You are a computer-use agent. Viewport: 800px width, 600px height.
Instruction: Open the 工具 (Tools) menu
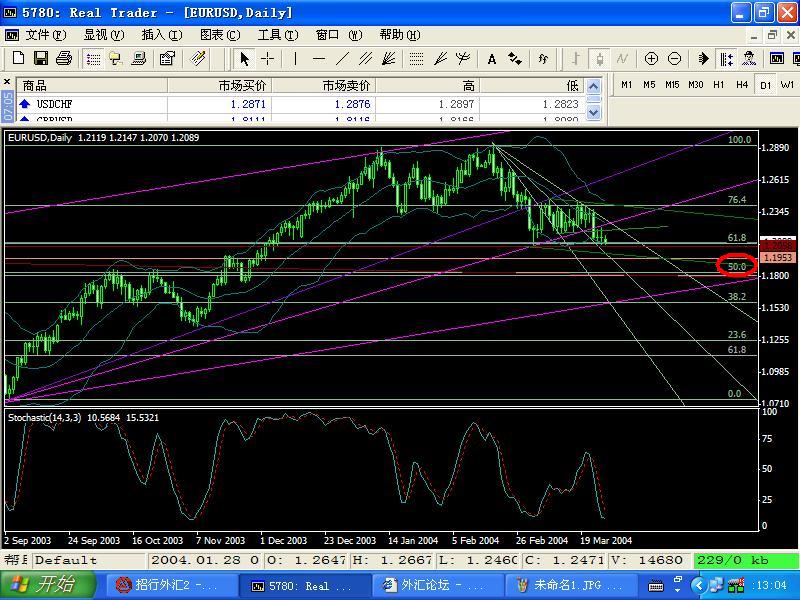(276, 35)
